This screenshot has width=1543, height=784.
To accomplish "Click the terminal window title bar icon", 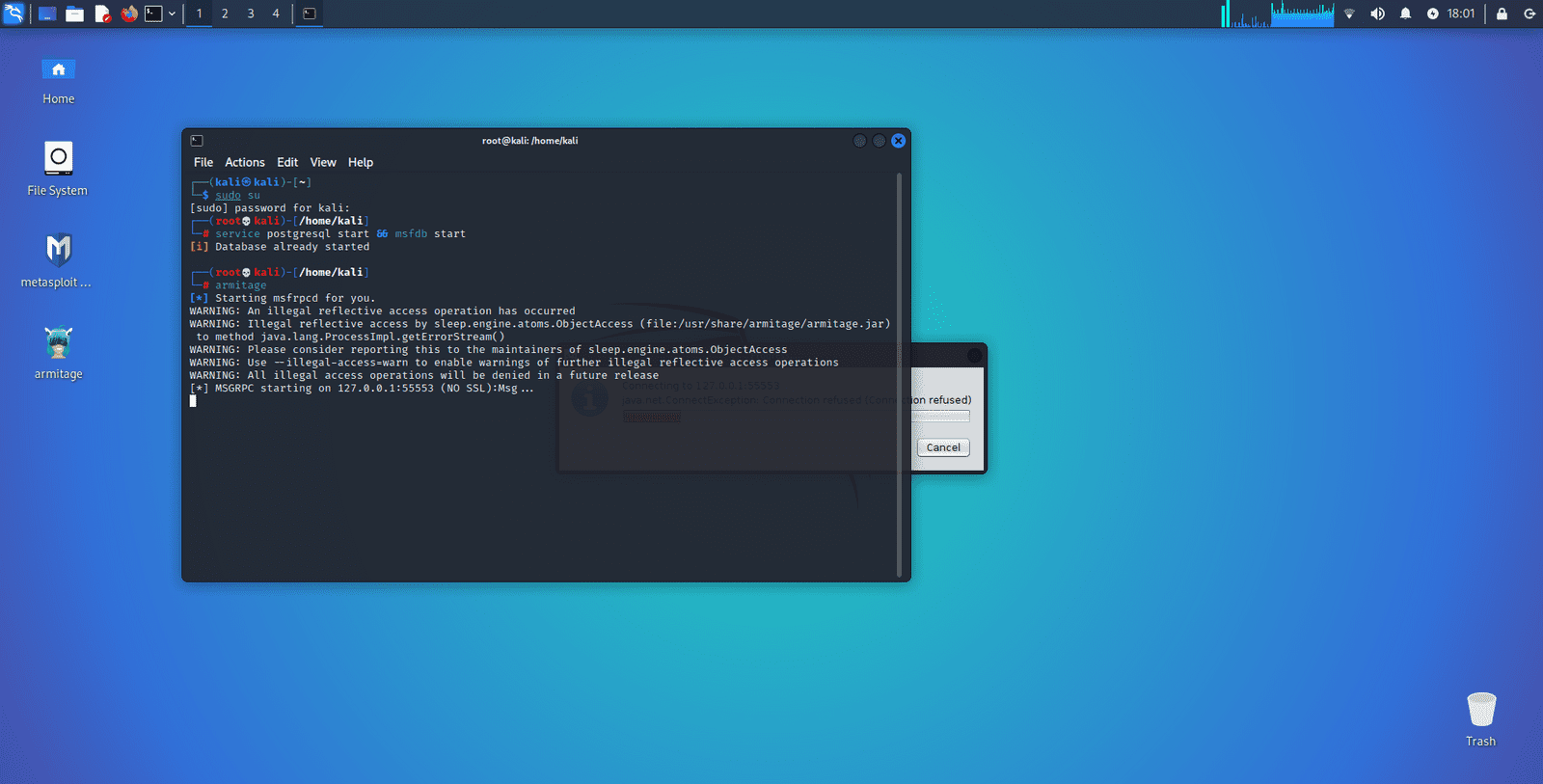I will tap(197, 141).
